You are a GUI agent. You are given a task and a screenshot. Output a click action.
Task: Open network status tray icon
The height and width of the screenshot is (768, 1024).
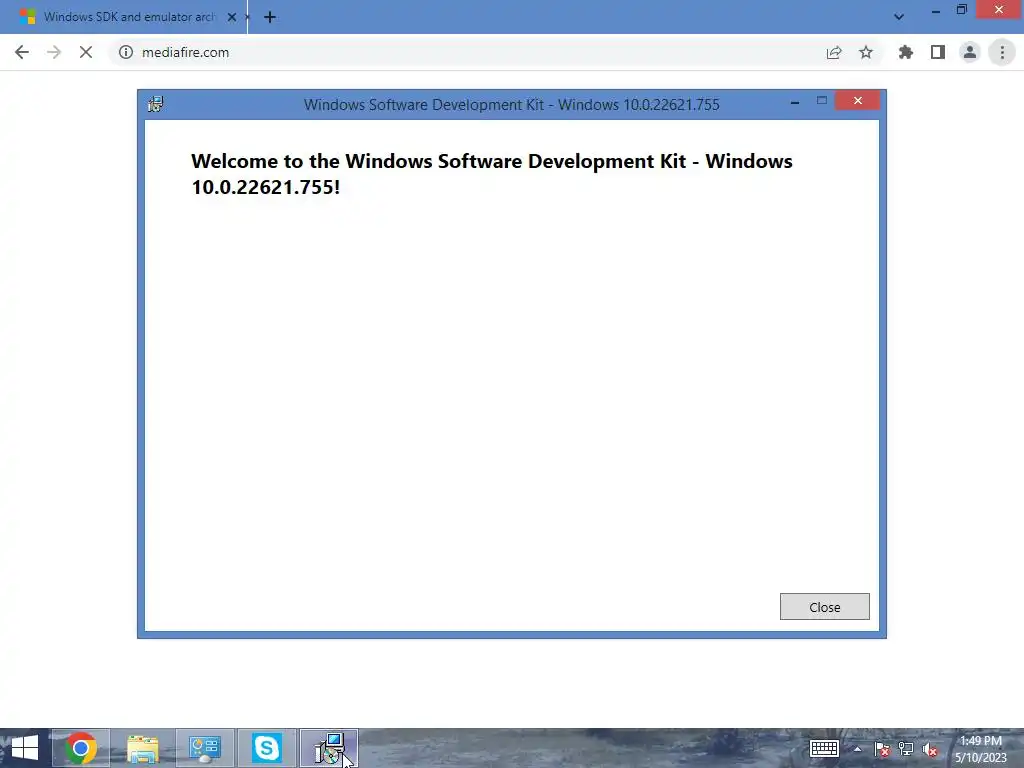click(x=906, y=749)
